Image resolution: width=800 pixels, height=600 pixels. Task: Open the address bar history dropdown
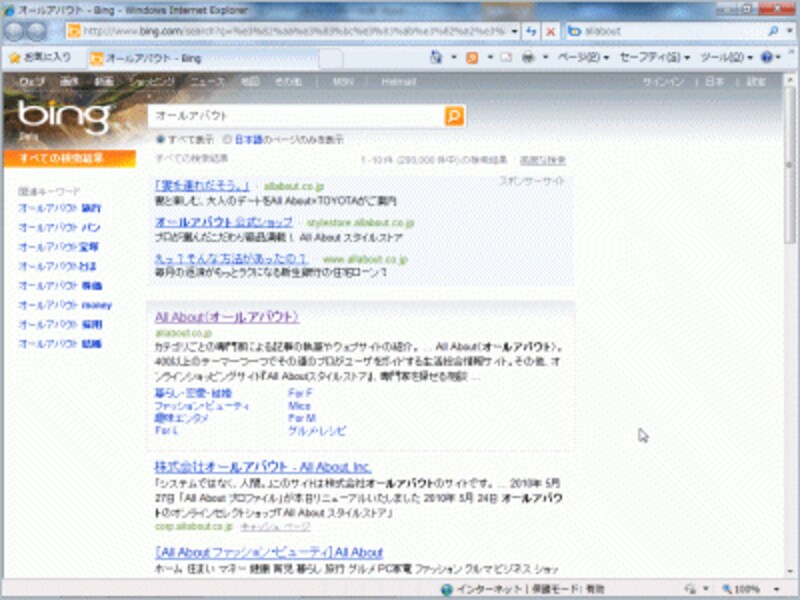(x=514, y=32)
